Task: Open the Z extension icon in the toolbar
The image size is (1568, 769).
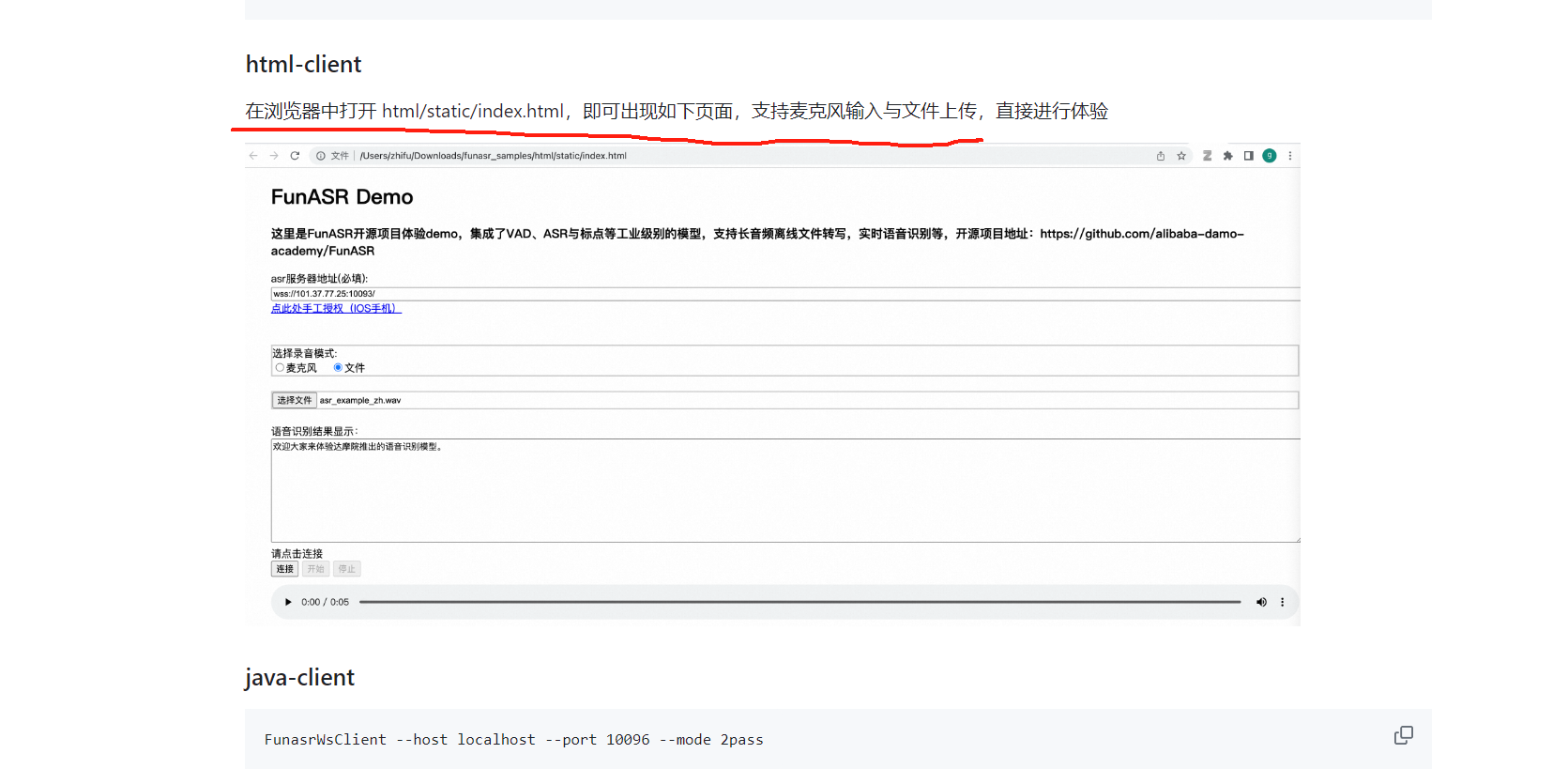Action: coord(1208,156)
